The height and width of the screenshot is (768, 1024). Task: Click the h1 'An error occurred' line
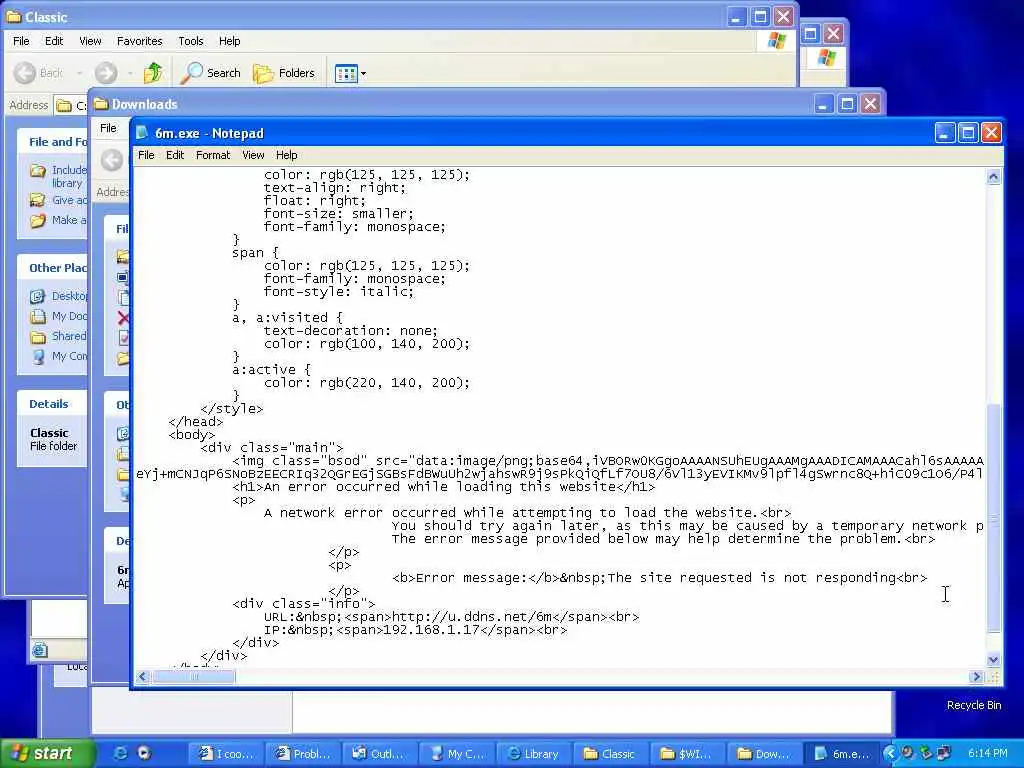click(444, 487)
